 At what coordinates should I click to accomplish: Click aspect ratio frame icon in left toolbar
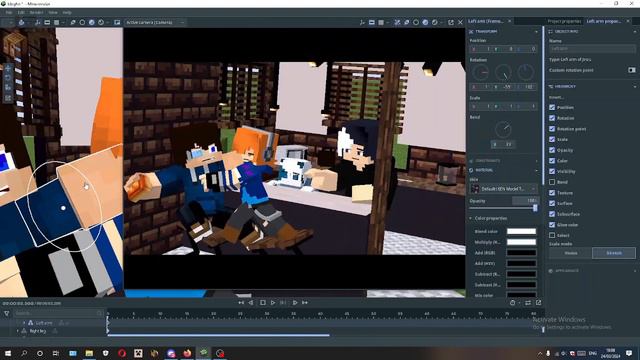point(47,22)
